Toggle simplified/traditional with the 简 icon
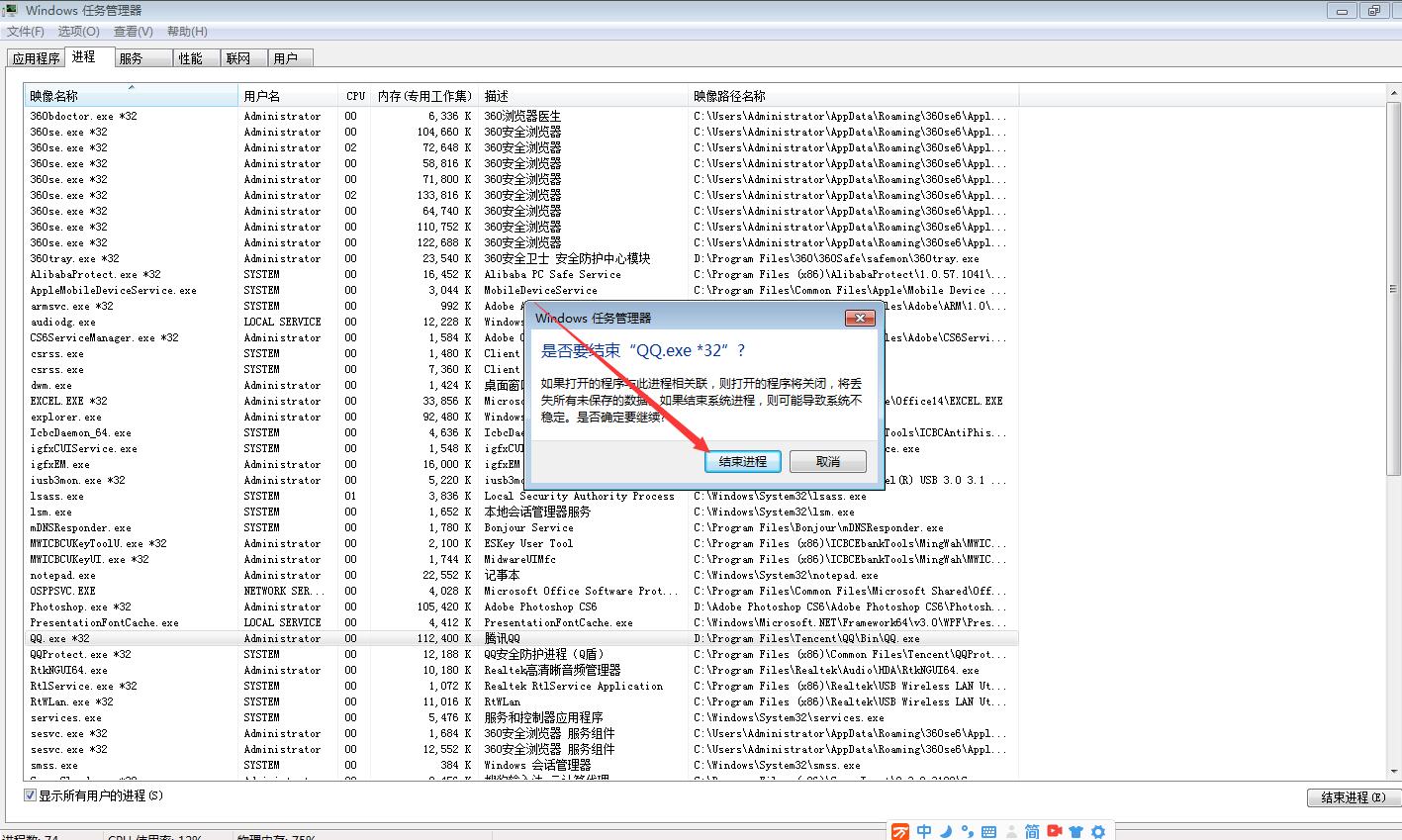Screen dimensions: 1402x840 (x=1033, y=831)
